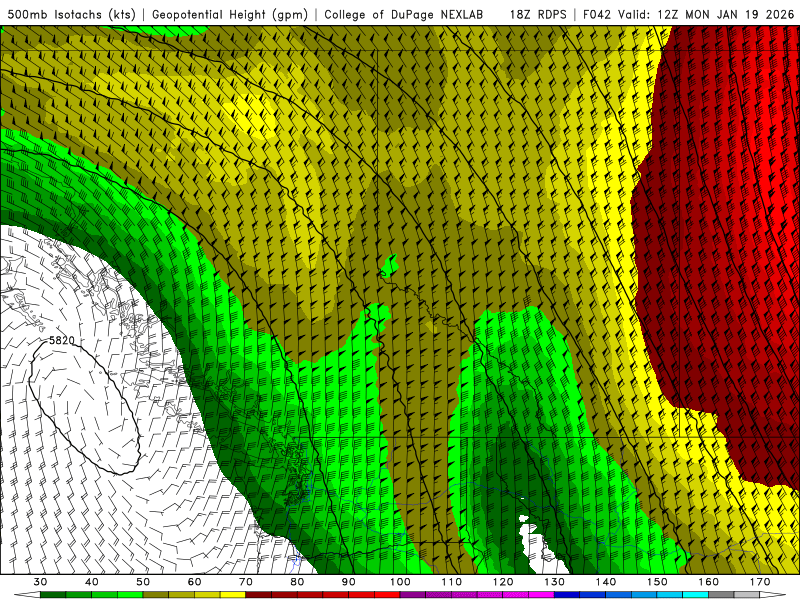Click the 170 knot legend label
The width and height of the screenshot is (800, 600).
point(760,582)
